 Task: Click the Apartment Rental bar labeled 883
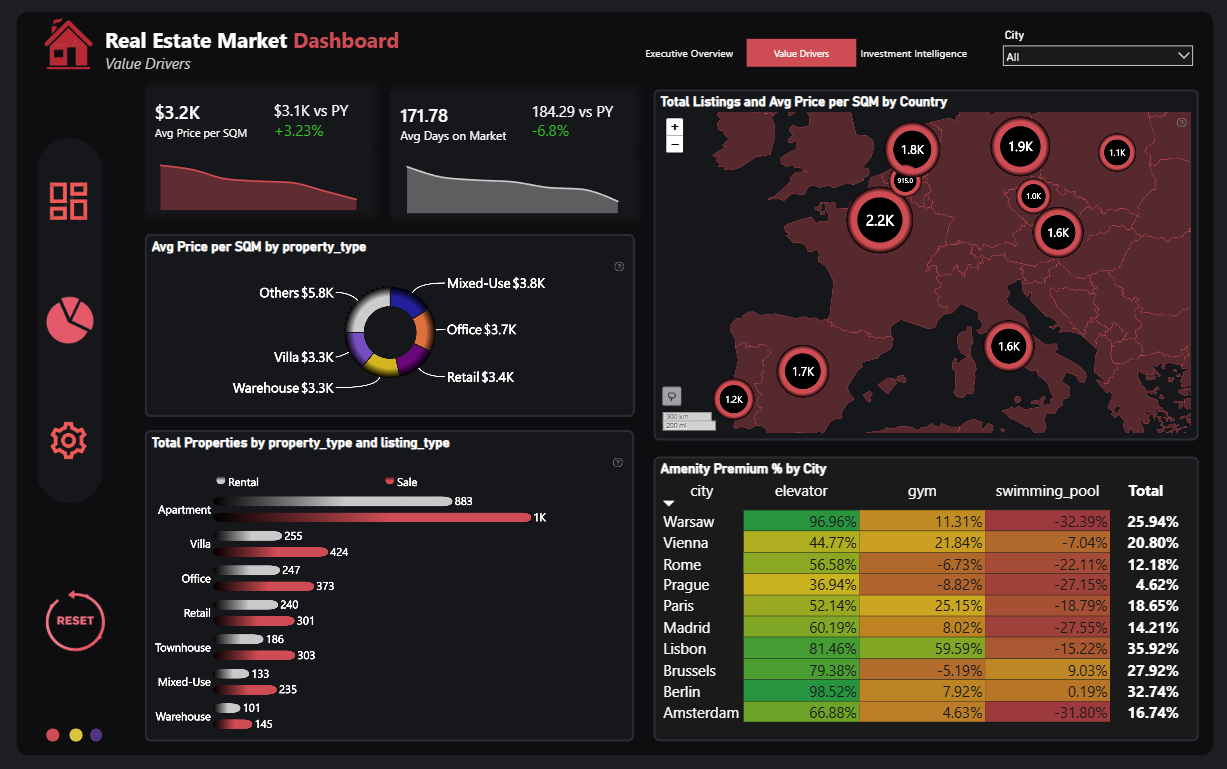[x=333, y=501]
